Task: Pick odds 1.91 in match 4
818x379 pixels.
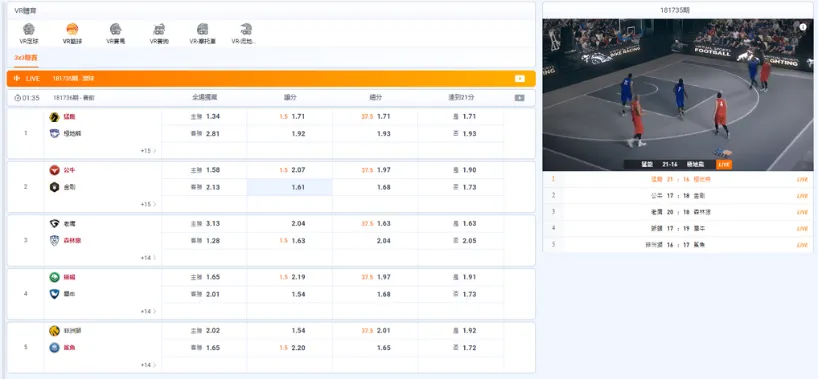Action: [x=461, y=277]
